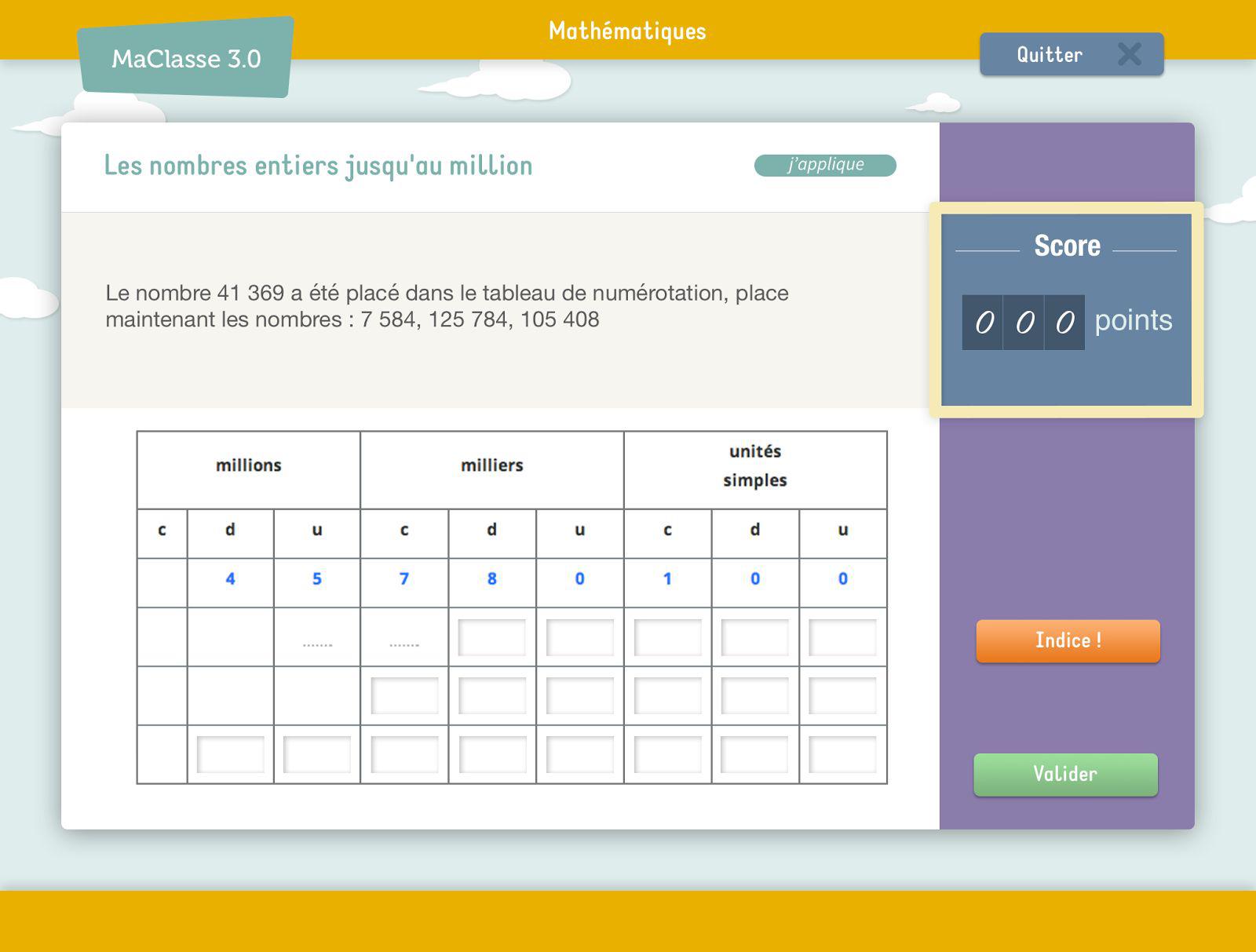Click the milliers header cell

tap(492, 469)
